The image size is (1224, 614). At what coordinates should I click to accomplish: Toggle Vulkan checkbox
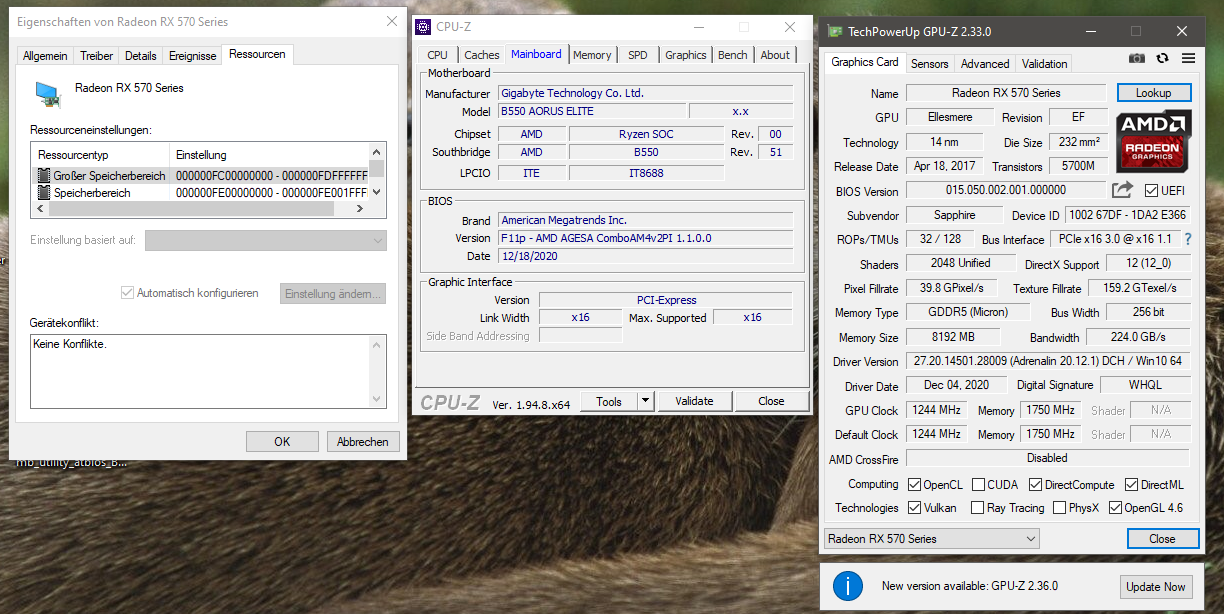click(x=914, y=507)
